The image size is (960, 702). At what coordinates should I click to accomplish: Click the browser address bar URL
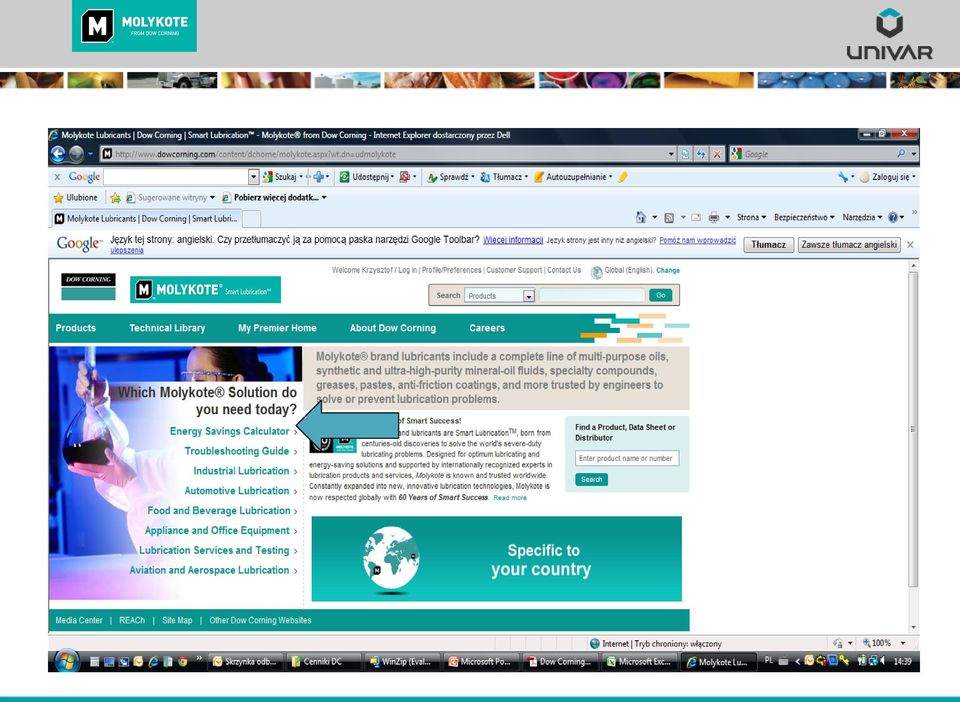tap(255, 154)
